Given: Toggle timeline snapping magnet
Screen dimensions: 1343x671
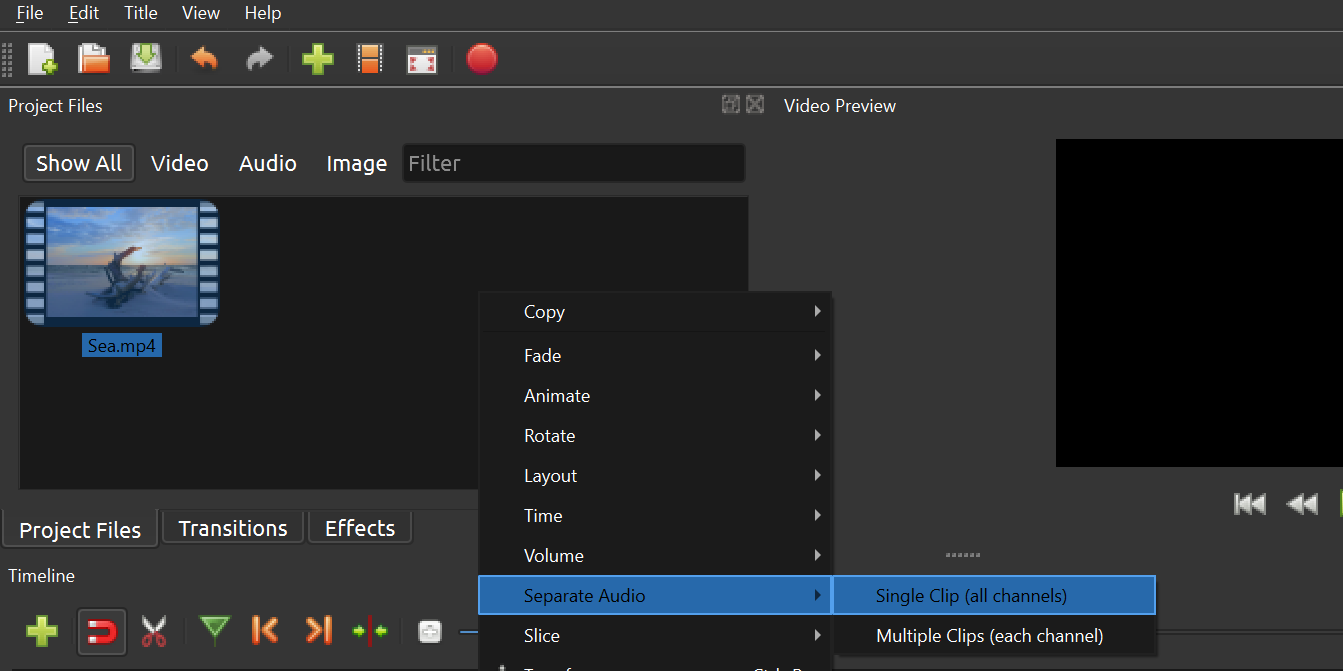Looking at the screenshot, I should 102,631.
